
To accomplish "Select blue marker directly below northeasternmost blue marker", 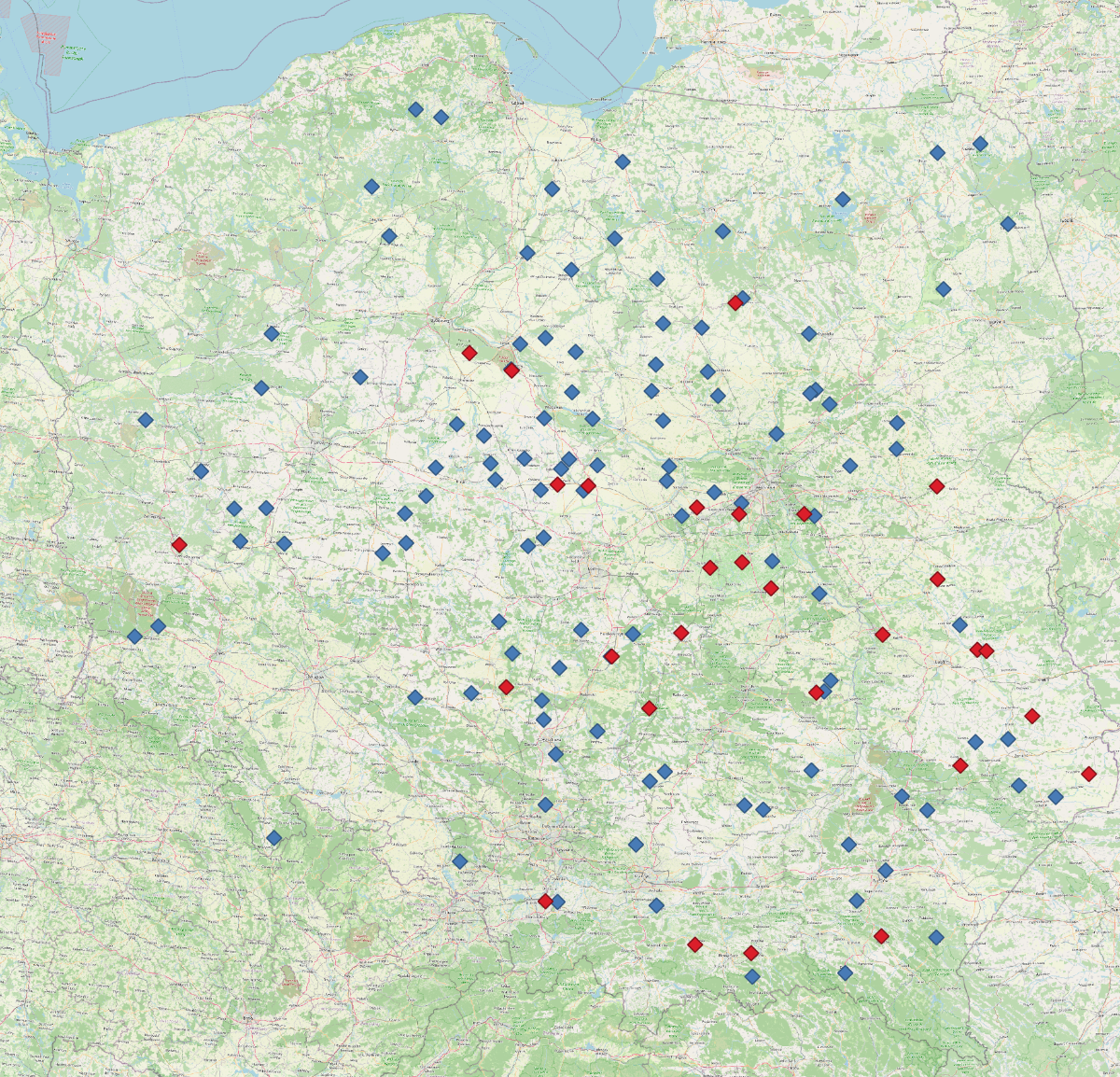I will pos(1008,224).
